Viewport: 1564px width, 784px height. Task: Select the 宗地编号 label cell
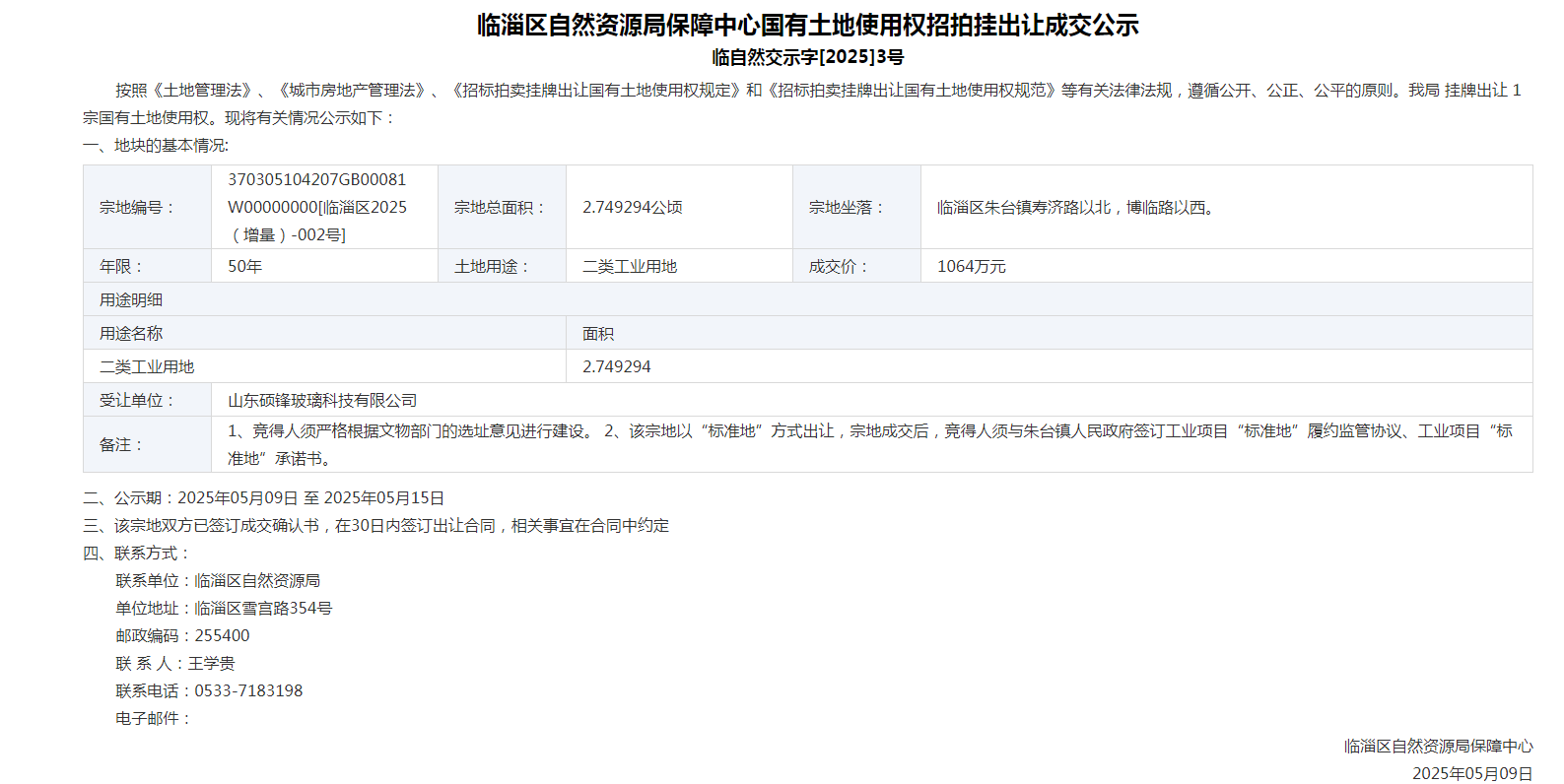pyautogui.click(x=138, y=208)
